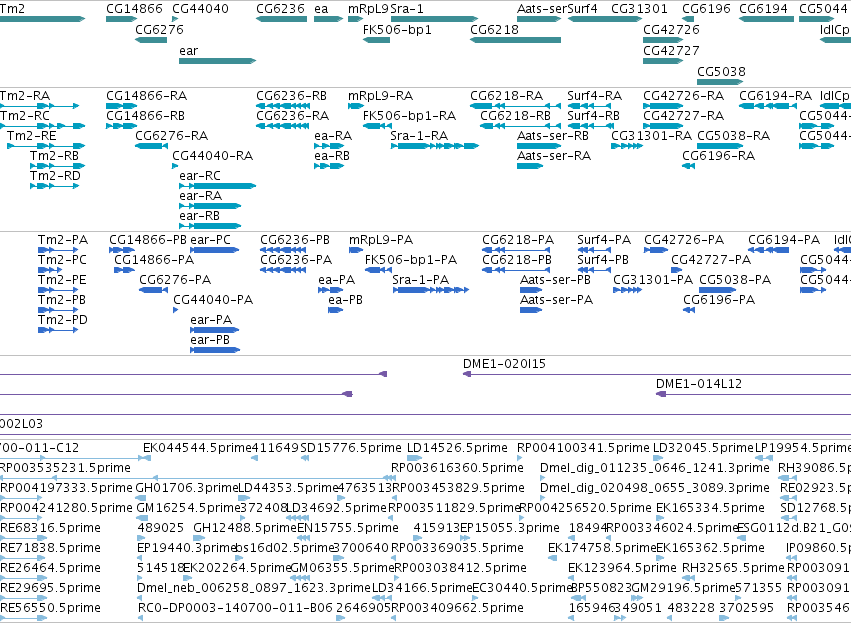The image size is (851, 623).
Task: Select the RE68316.5prime EST label
Action: pyautogui.click(x=50, y=528)
